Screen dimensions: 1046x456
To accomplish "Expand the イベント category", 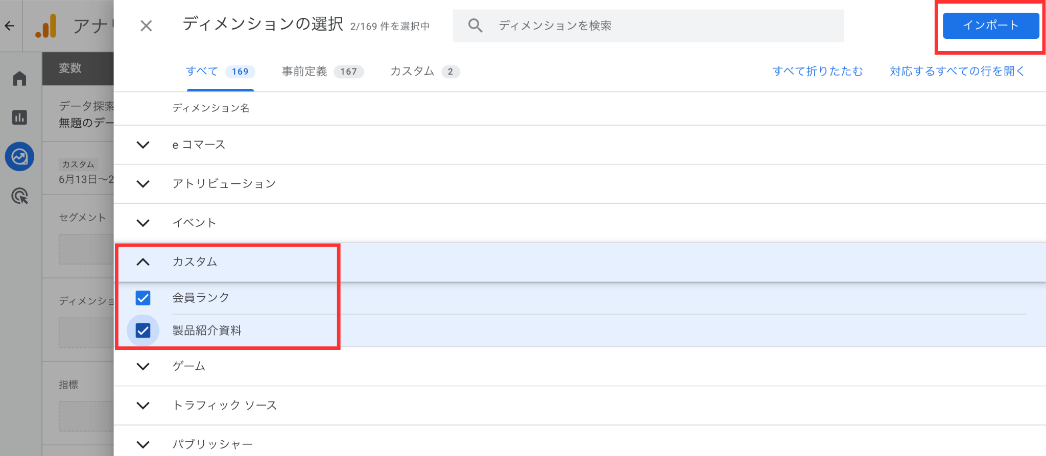I will coord(143,223).
